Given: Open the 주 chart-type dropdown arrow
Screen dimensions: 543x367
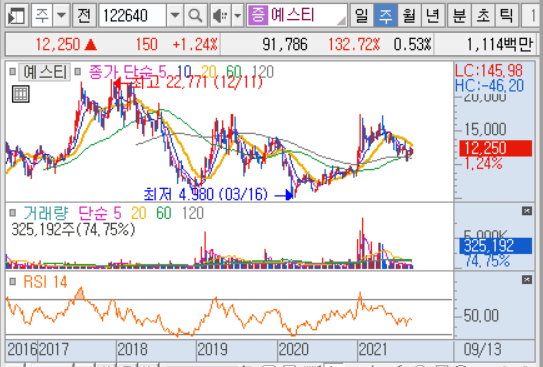Looking at the screenshot, I should 61,16.
